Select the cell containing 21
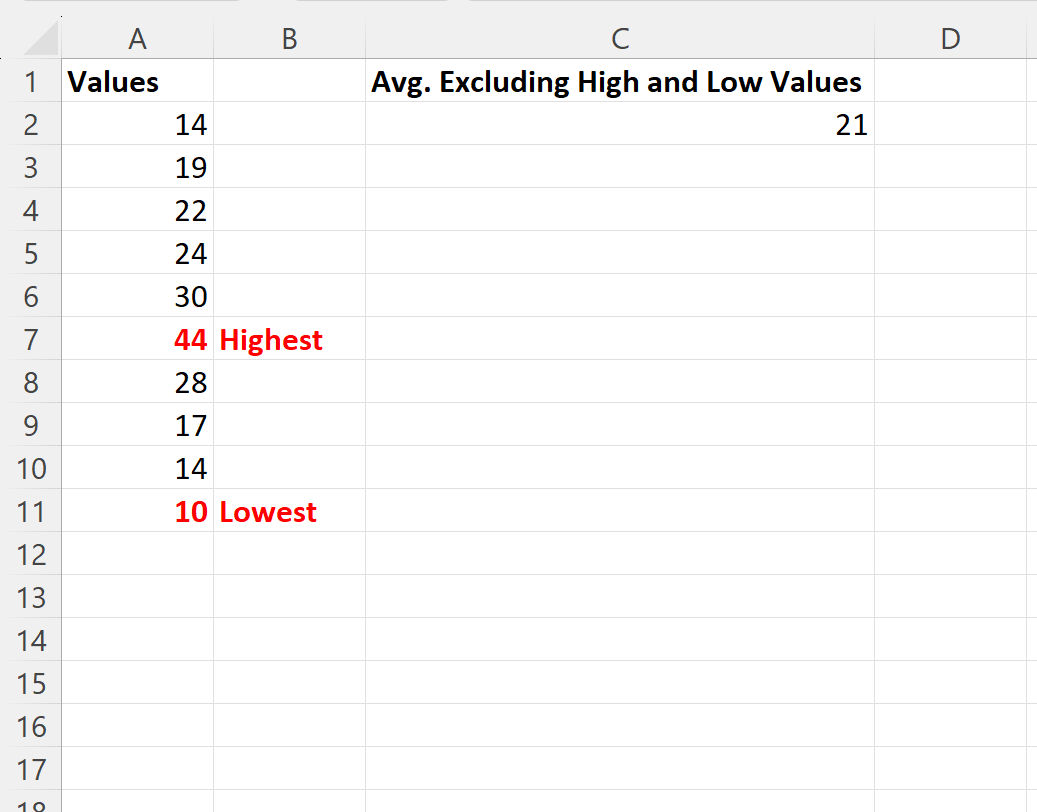Viewport: 1037px width, 812px height. (x=620, y=124)
